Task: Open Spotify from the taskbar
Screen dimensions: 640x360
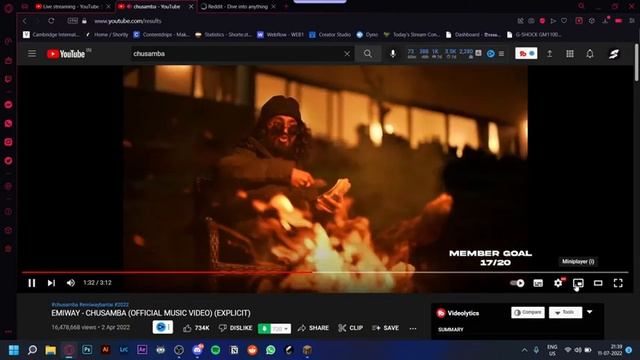Action: [216, 350]
